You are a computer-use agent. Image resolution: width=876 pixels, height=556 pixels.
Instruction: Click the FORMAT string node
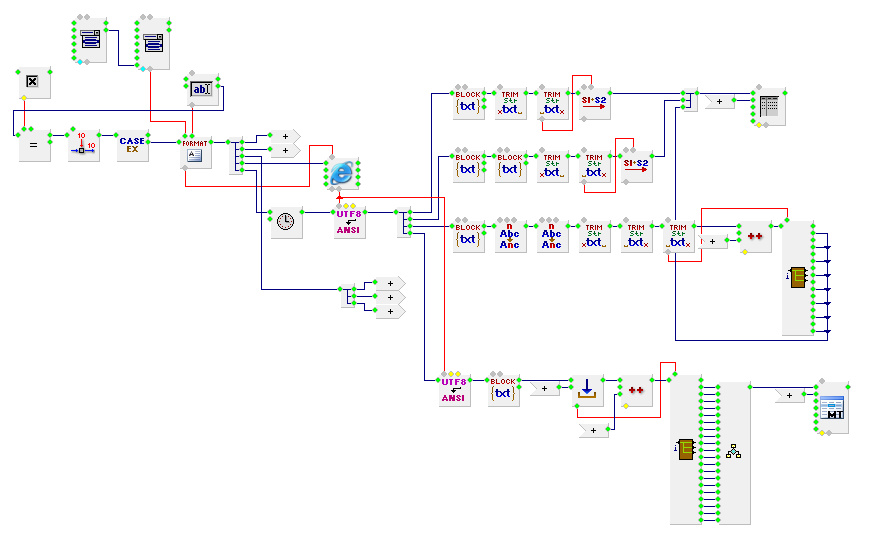pos(195,150)
